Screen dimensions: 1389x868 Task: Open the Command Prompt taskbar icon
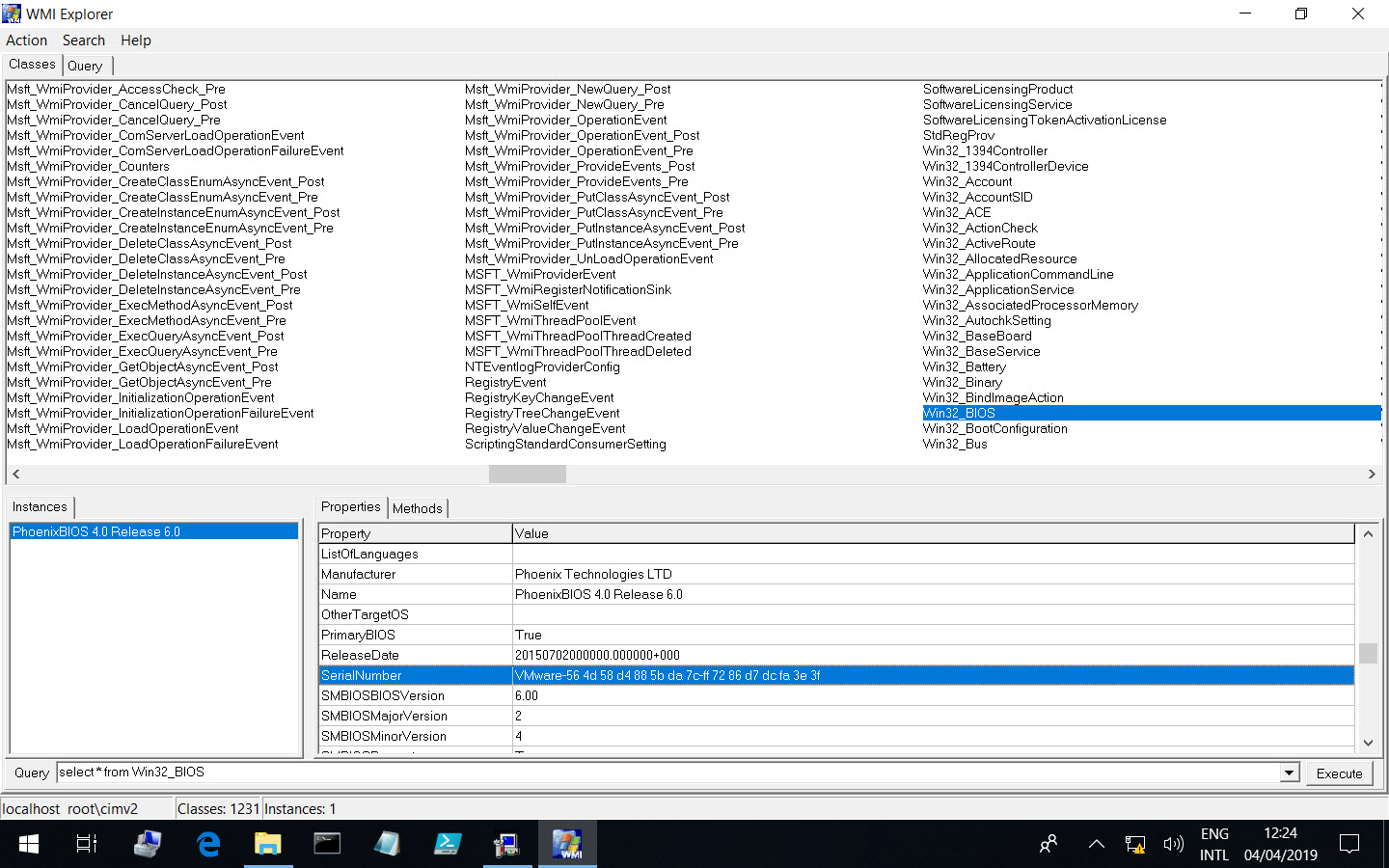click(x=328, y=844)
